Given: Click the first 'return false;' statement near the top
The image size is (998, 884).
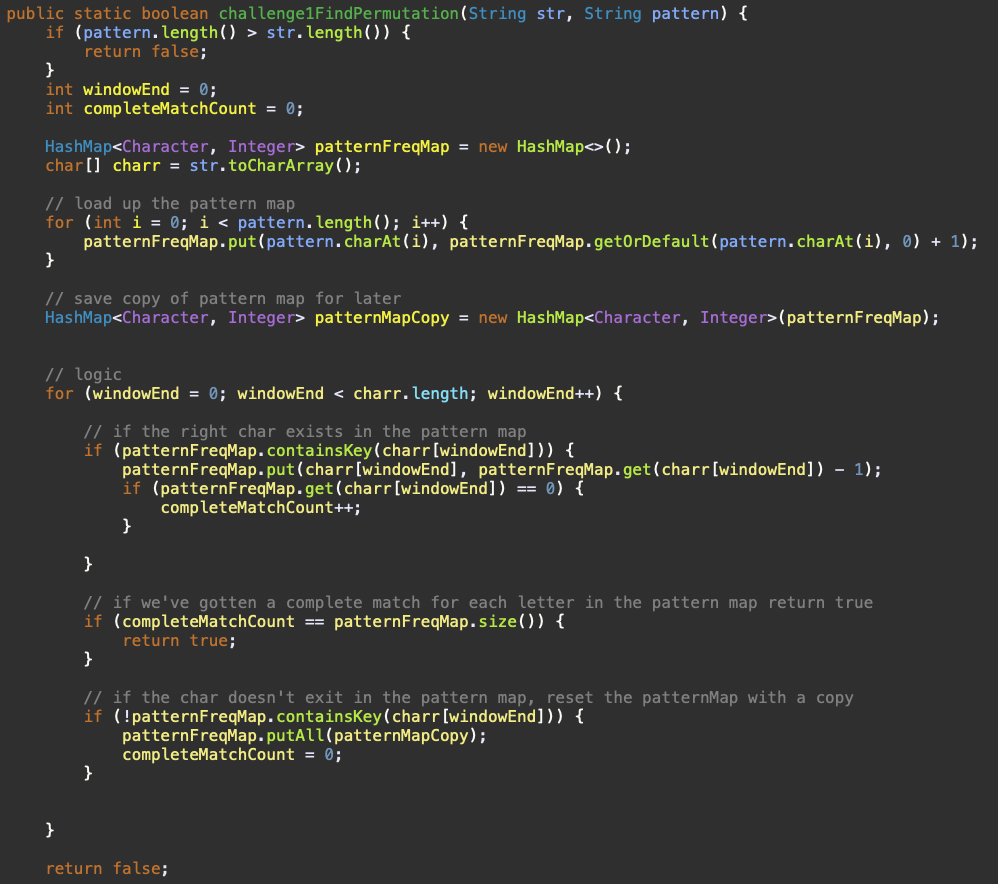Looking at the screenshot, I should (x=142, y=52).
